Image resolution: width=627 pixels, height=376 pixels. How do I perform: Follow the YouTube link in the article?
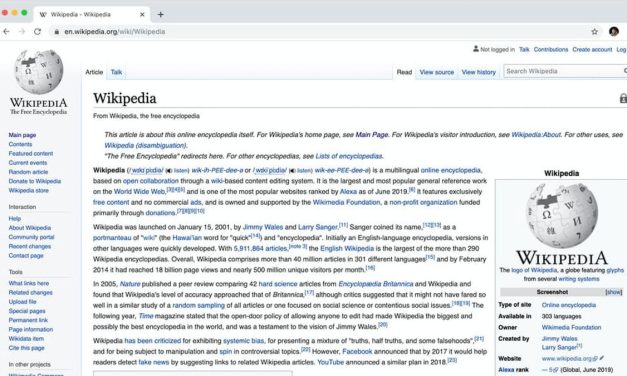[x=330, y=362]
